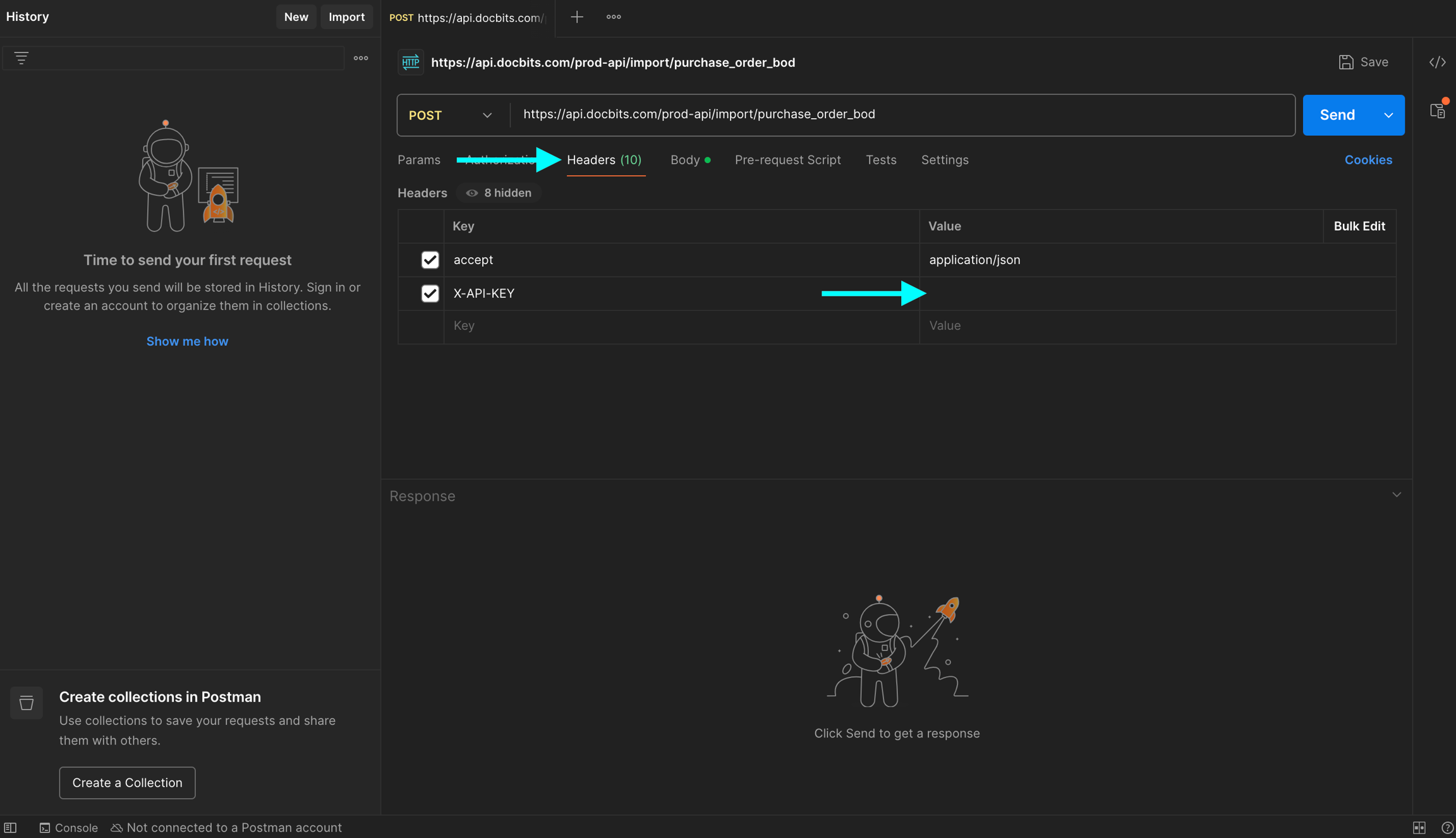Open the two-pane layout icon
Image resolution: width=1456 pixels, height=838 pixels.
click(x=1419, y=827)
